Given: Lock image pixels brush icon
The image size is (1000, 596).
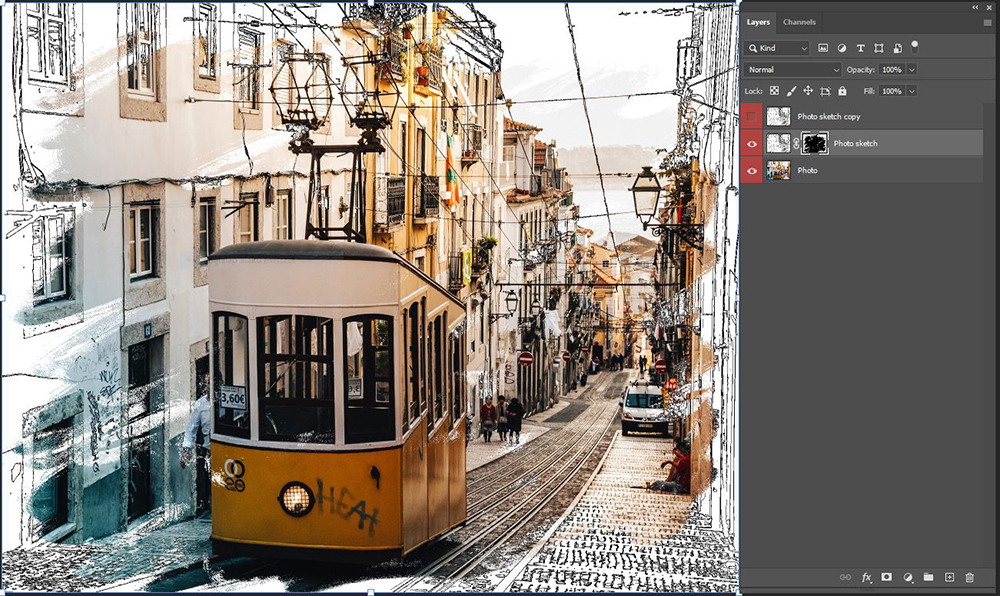Looking at the screenshot, I should click(791, 91).
